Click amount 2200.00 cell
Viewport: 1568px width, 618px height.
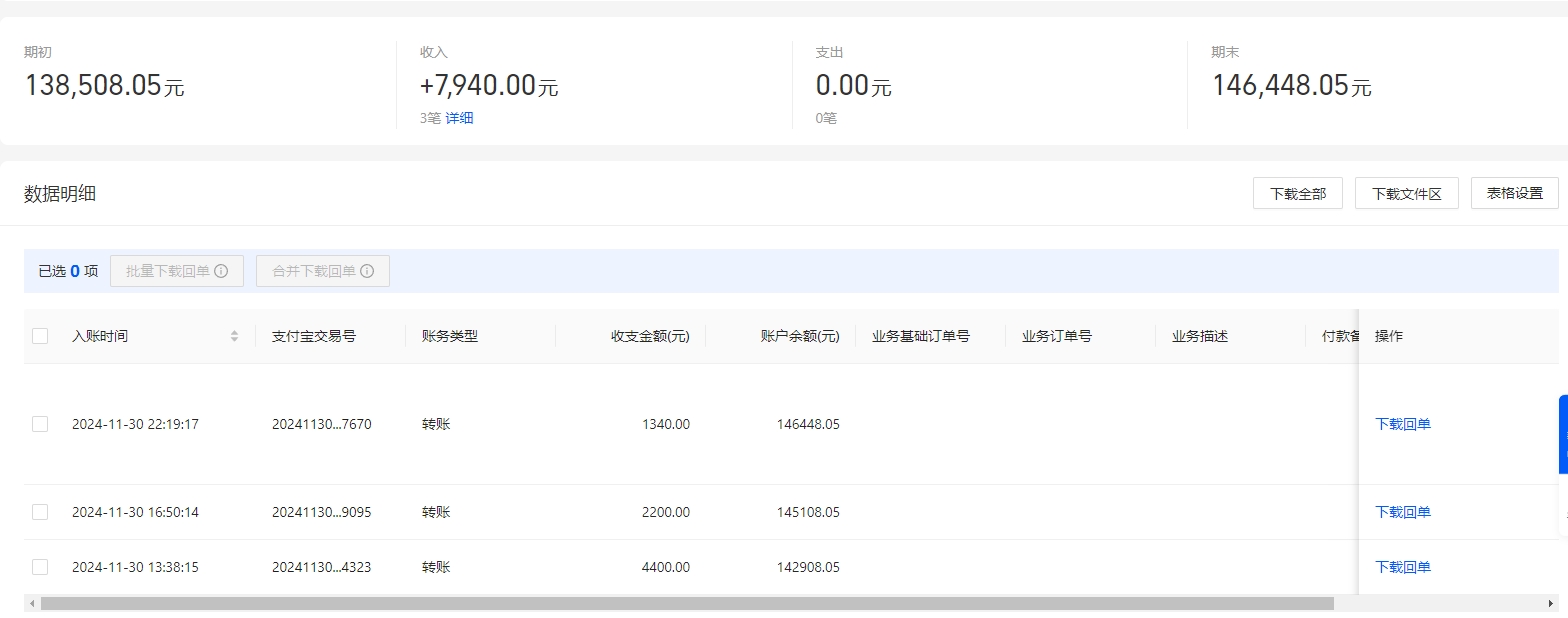pos(666,512)
